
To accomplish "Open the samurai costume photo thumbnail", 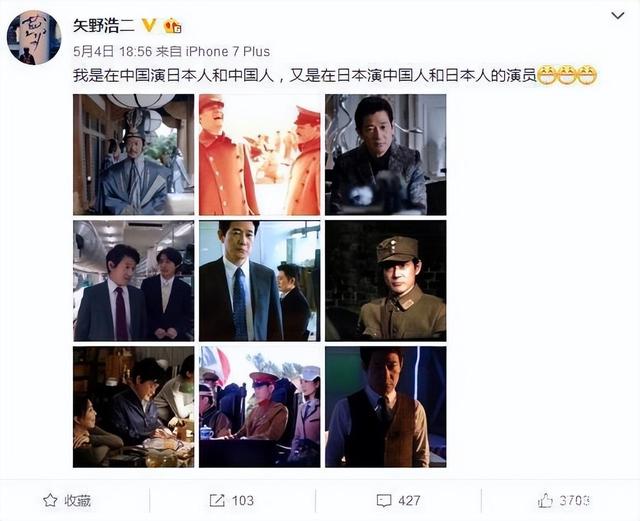I will 133,155.
